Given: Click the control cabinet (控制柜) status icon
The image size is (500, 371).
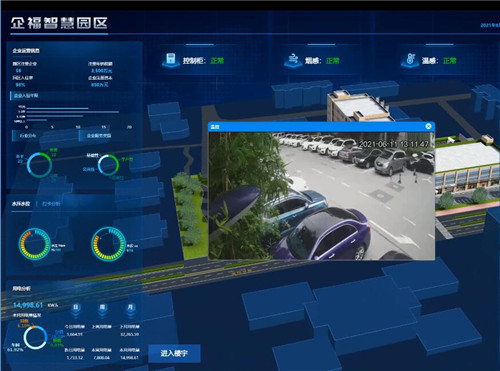Looking at the screenshot, I should [x=171, y=60].
